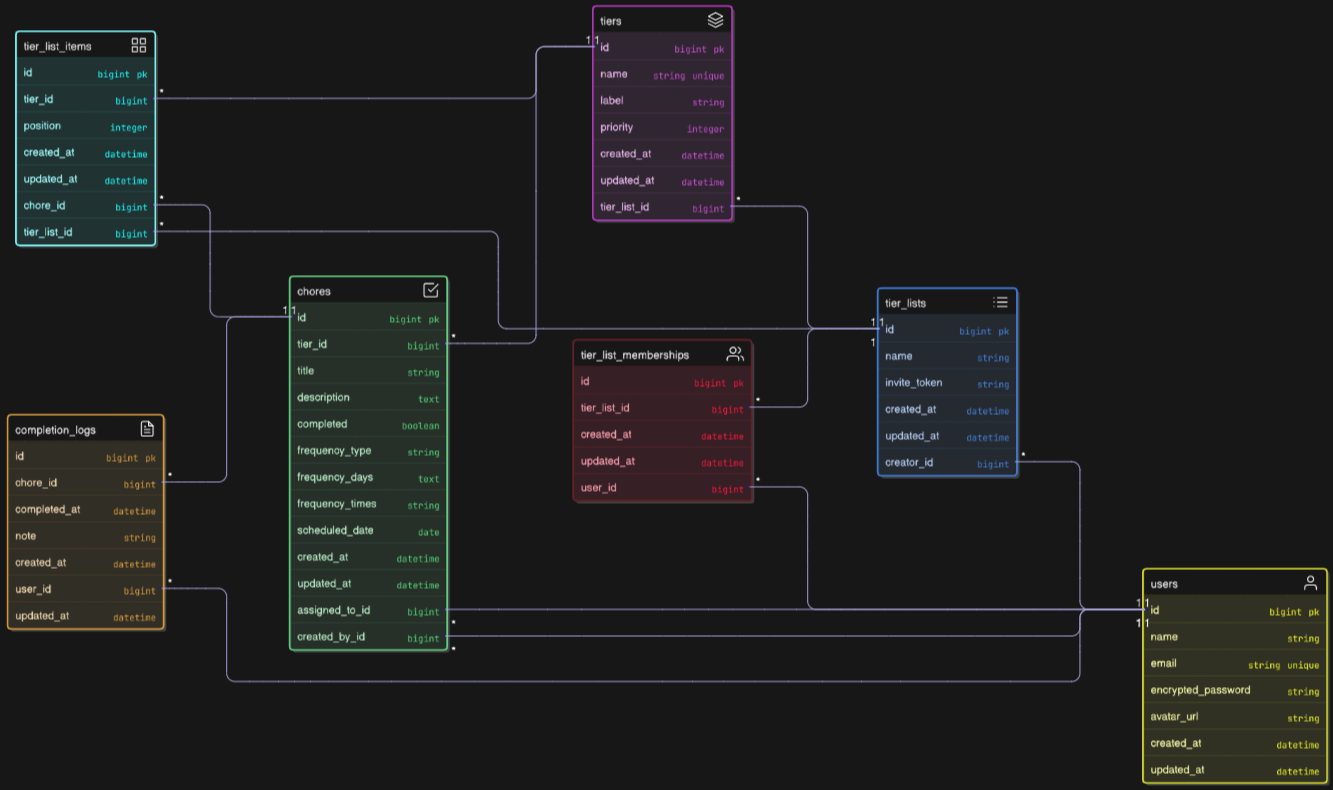Select the completion_logs table title
This screenshot has width=1333, height=790.
click(x=54, y=430)
